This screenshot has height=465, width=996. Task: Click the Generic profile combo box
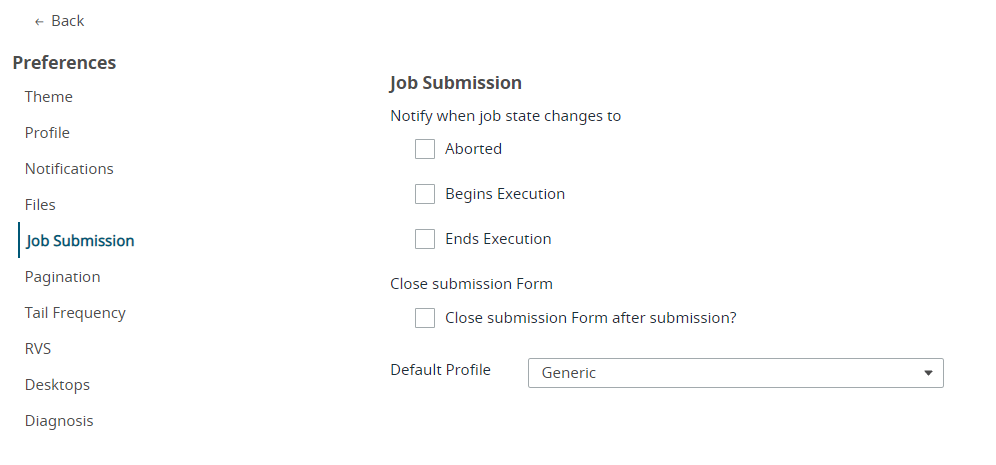tap(720, 373)
